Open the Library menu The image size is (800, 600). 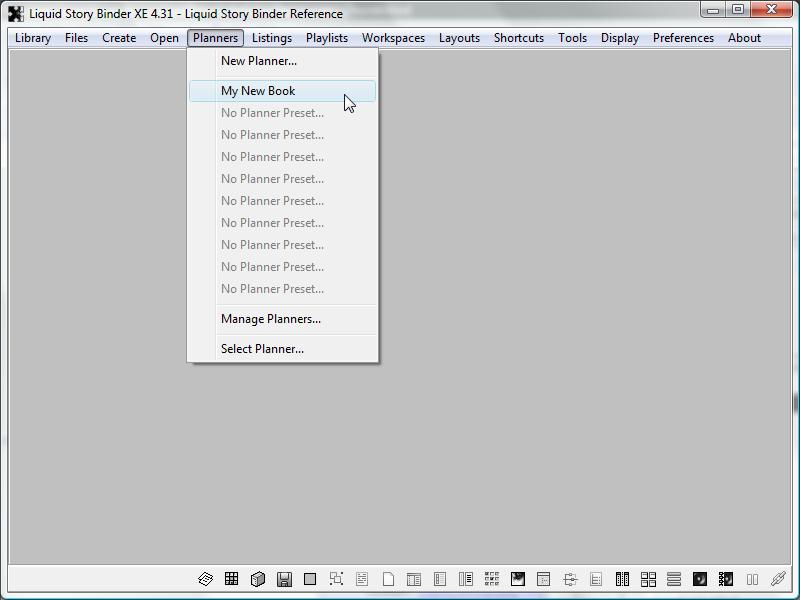point(33,38)
